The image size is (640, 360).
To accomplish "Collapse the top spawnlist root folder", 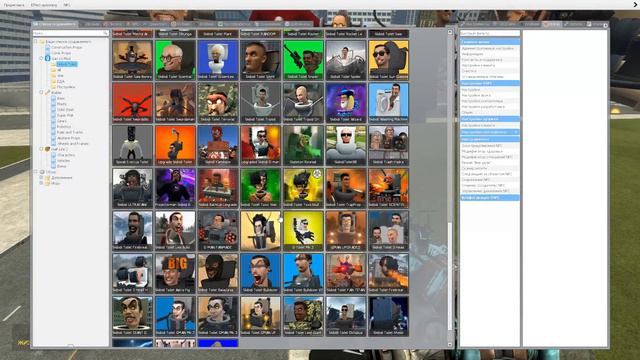I will pos(36,42).
